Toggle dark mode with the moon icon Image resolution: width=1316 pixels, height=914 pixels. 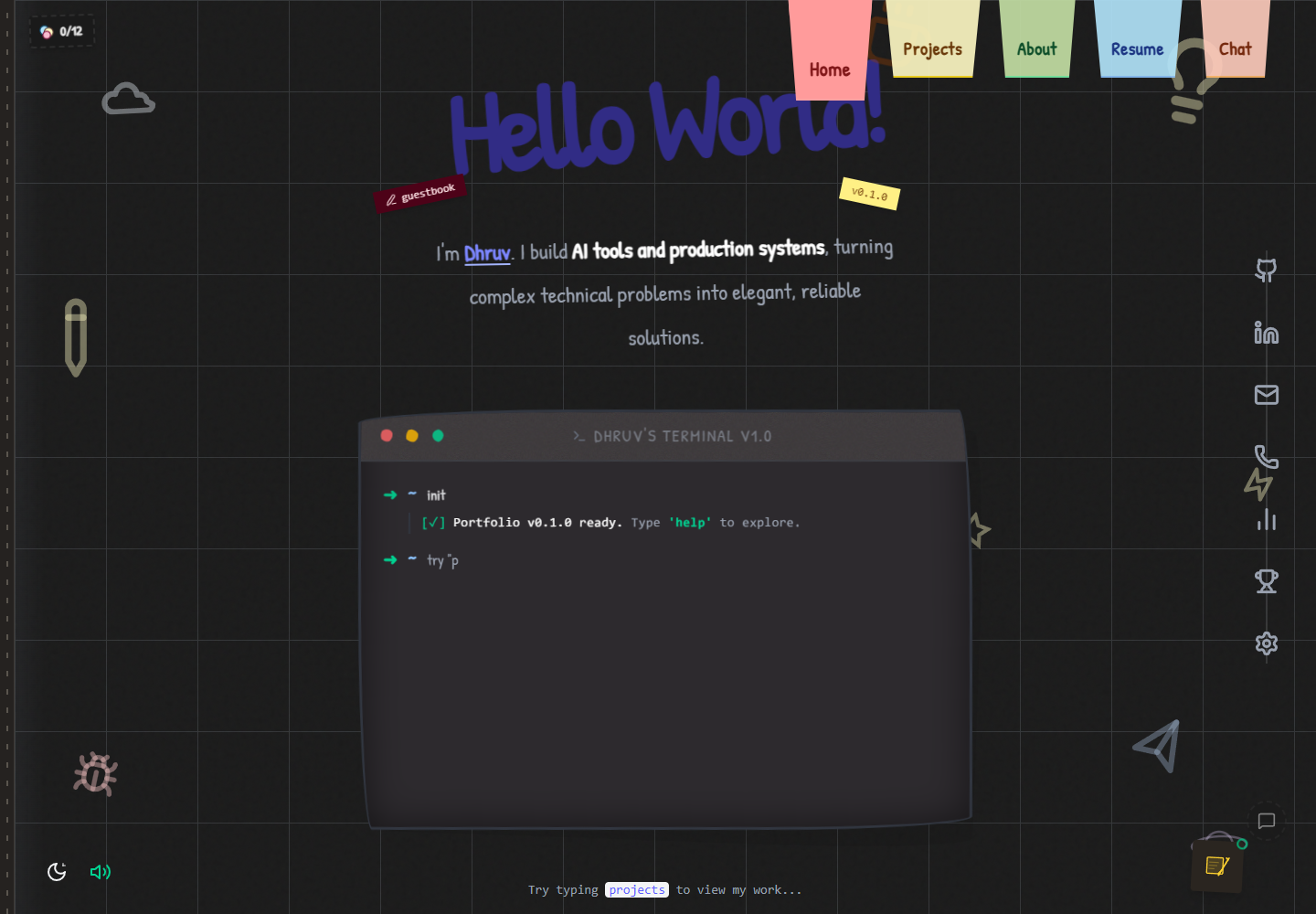point(57,872)
